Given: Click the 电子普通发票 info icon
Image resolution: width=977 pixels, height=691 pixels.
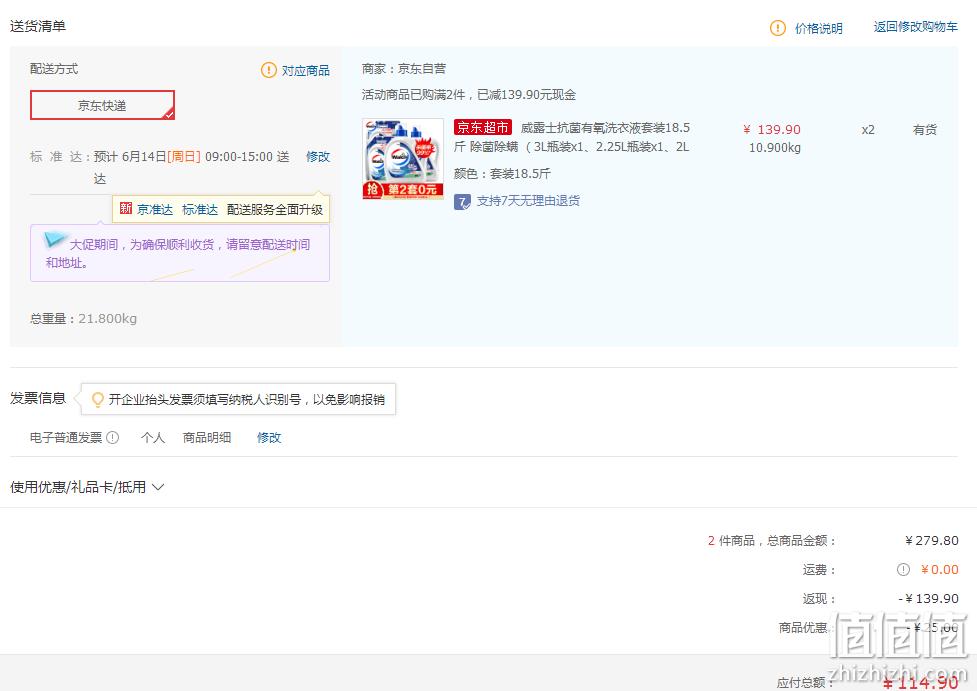Looking at the screenshot, I should pos(113,437).
